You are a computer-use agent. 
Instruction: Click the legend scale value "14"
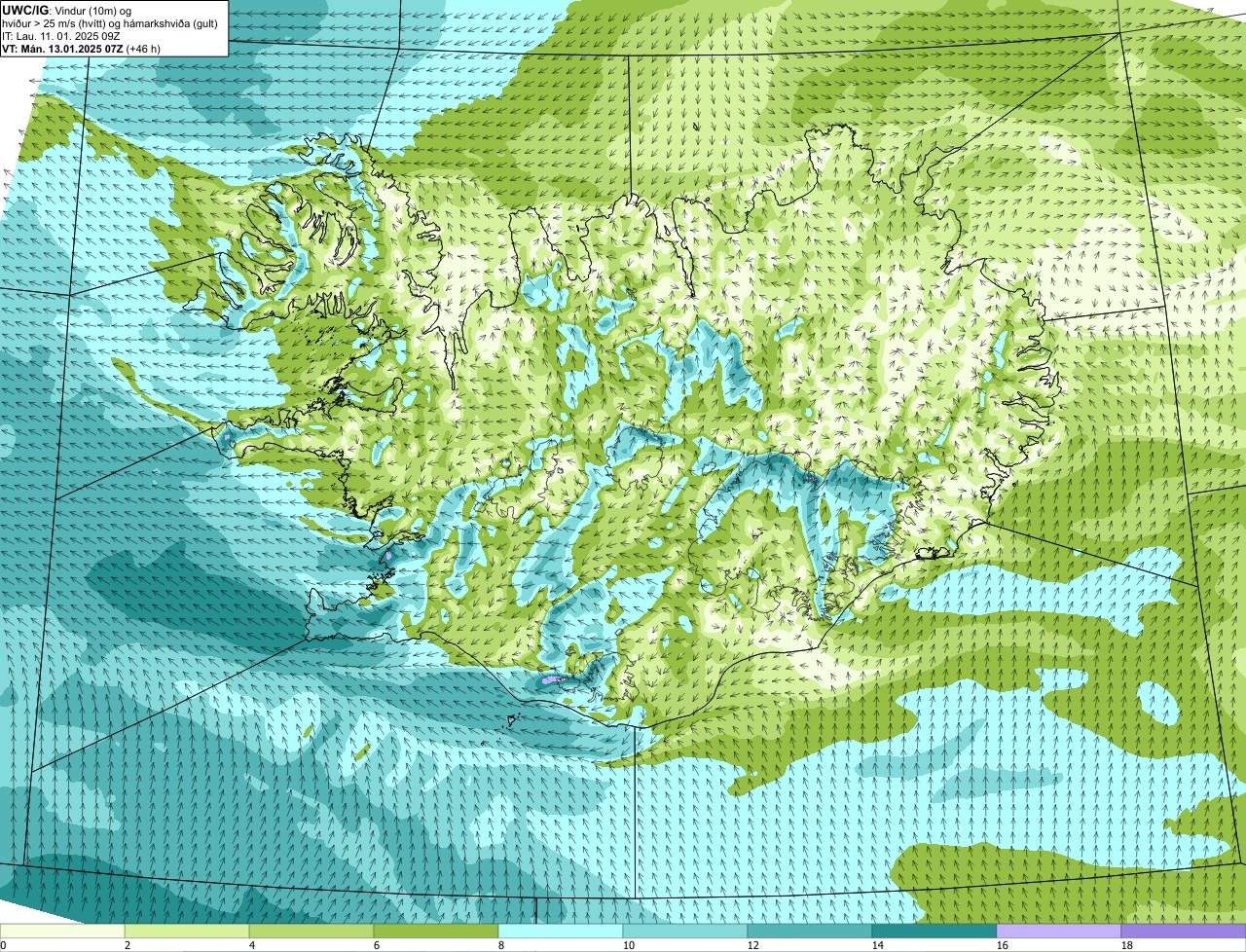pyautogui.click(x=878, y=945)
